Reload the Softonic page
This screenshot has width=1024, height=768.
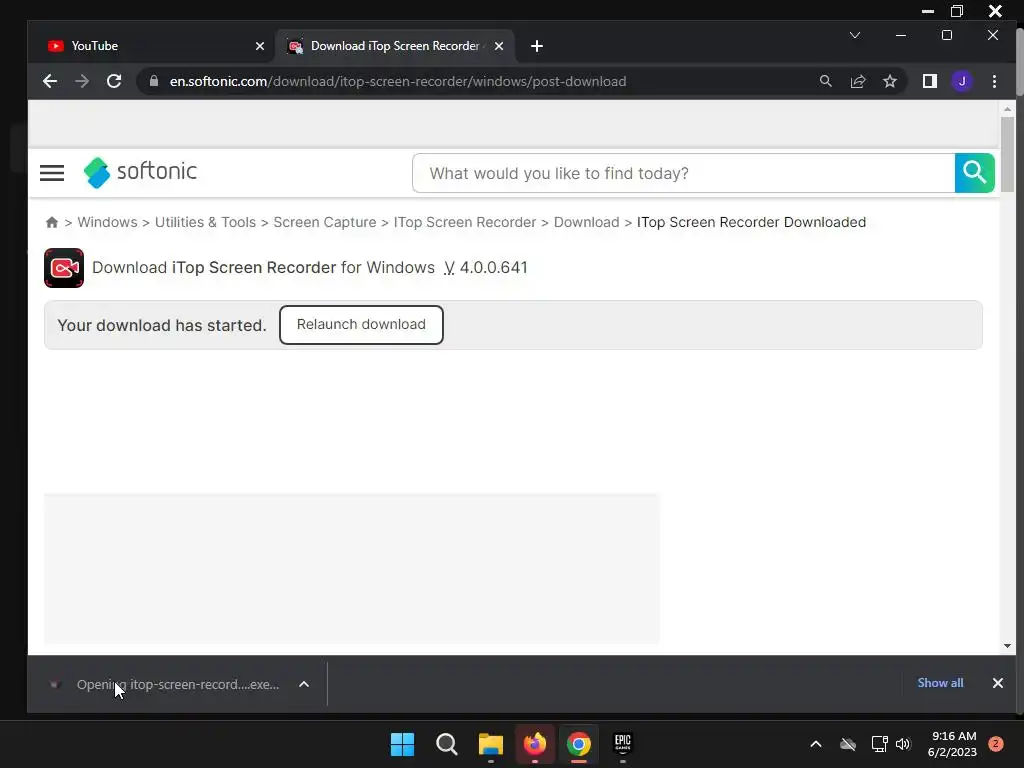pos(114,81)
